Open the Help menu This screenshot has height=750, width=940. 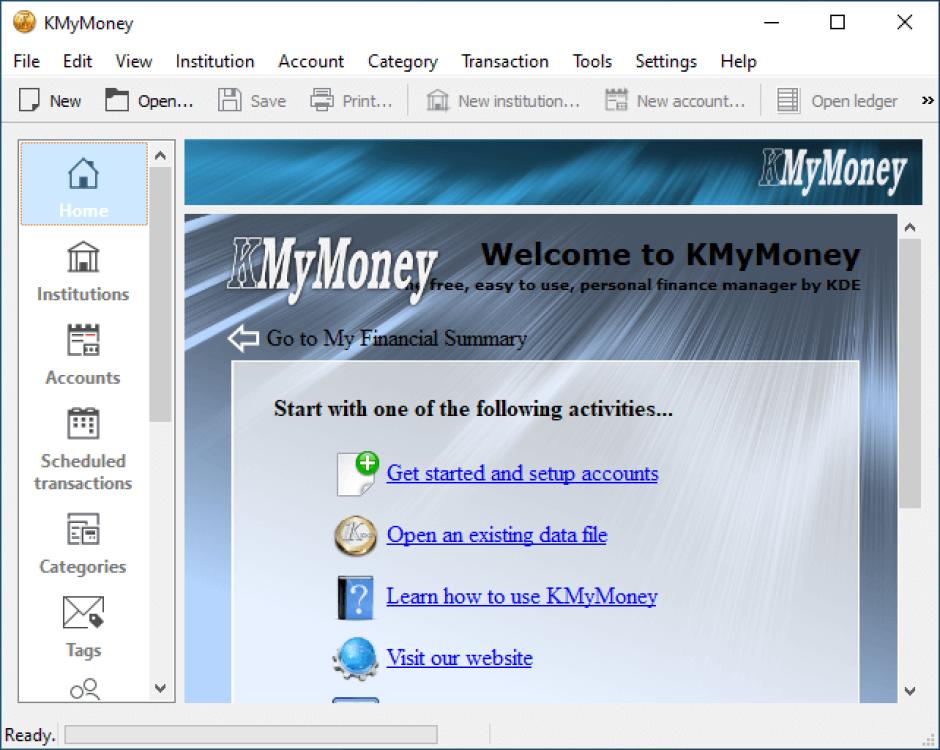tap(738, 61)
